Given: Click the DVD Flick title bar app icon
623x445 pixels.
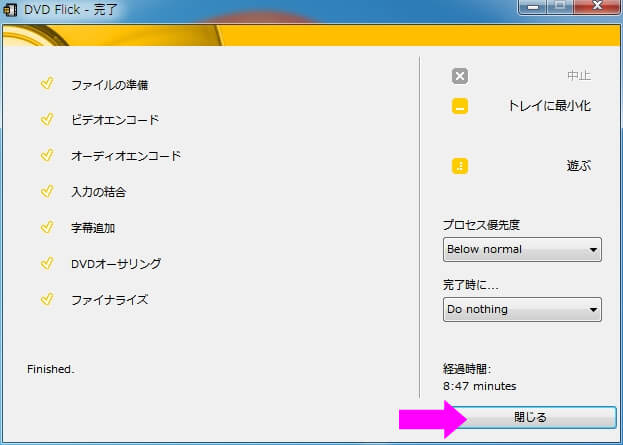Looking at the screenshot, I should [10, 10].
